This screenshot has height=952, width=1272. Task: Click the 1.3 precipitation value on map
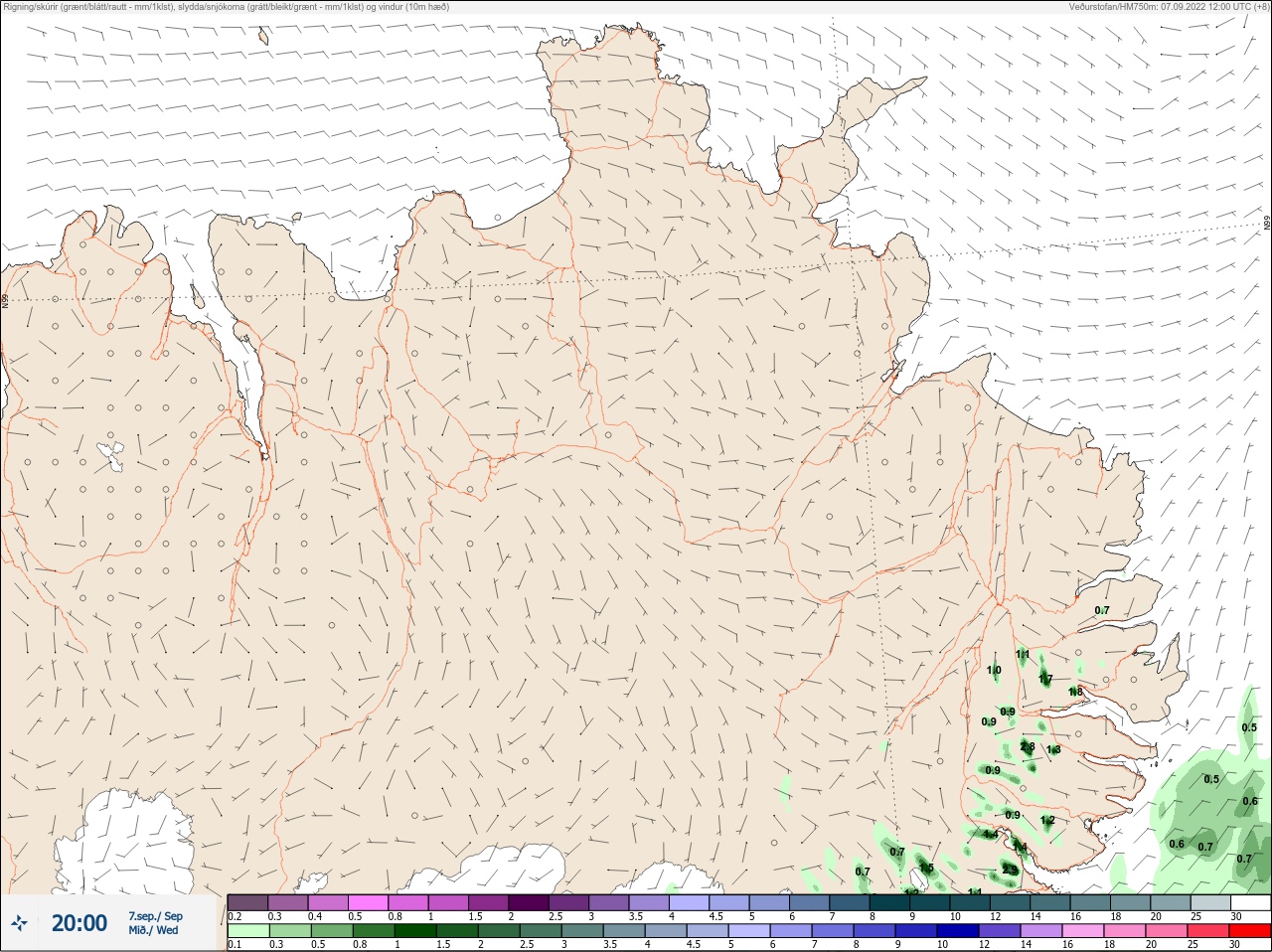pos(1053,749)
